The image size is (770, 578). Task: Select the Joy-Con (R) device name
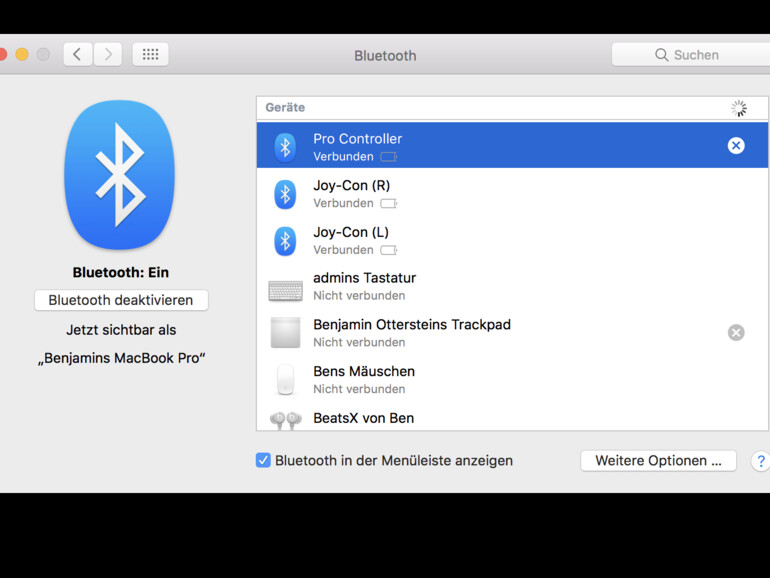[x=352, y=185]
